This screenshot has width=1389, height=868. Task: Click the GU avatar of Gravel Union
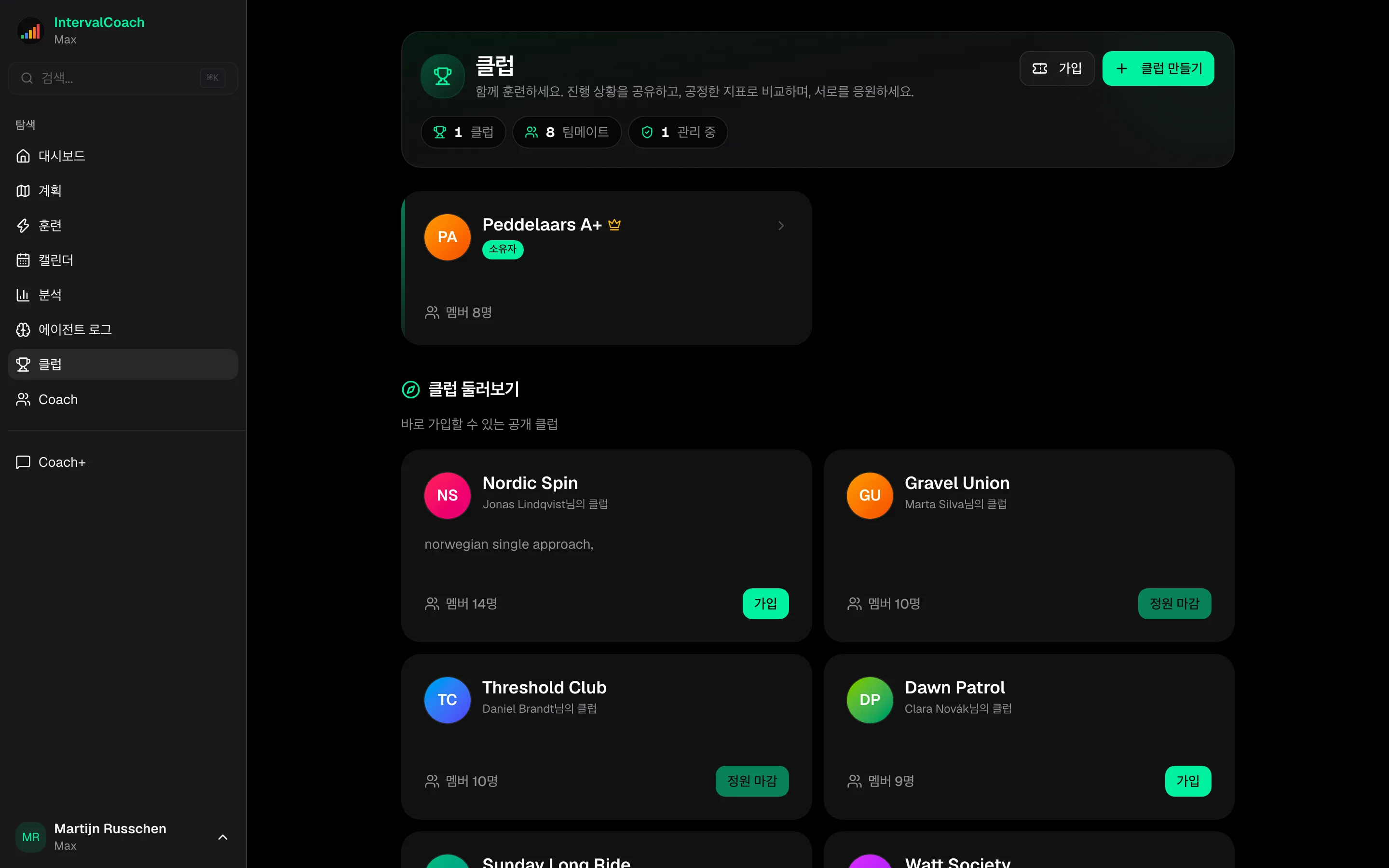870,495
